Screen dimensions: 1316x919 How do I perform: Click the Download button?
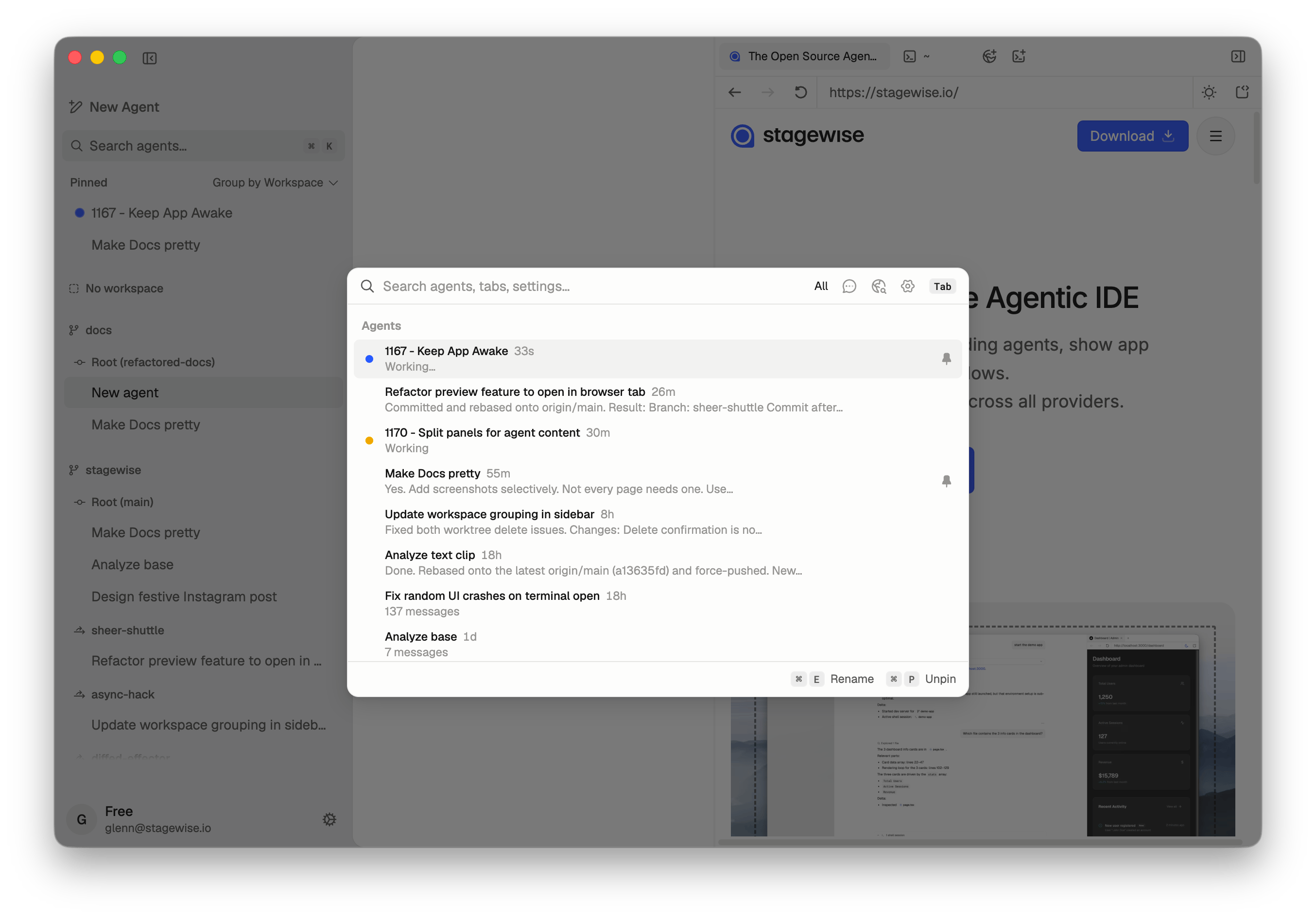coord(1132,136)
